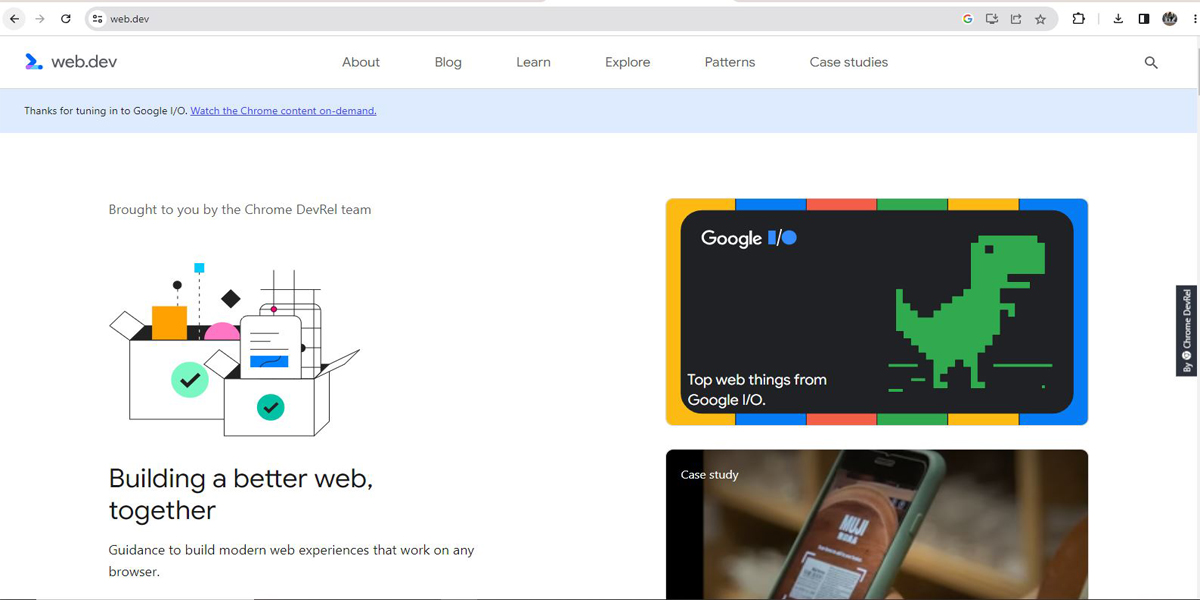
Task: Click 'Guidance to build modern web experiences' text
Action: click(x=291, y=561)
